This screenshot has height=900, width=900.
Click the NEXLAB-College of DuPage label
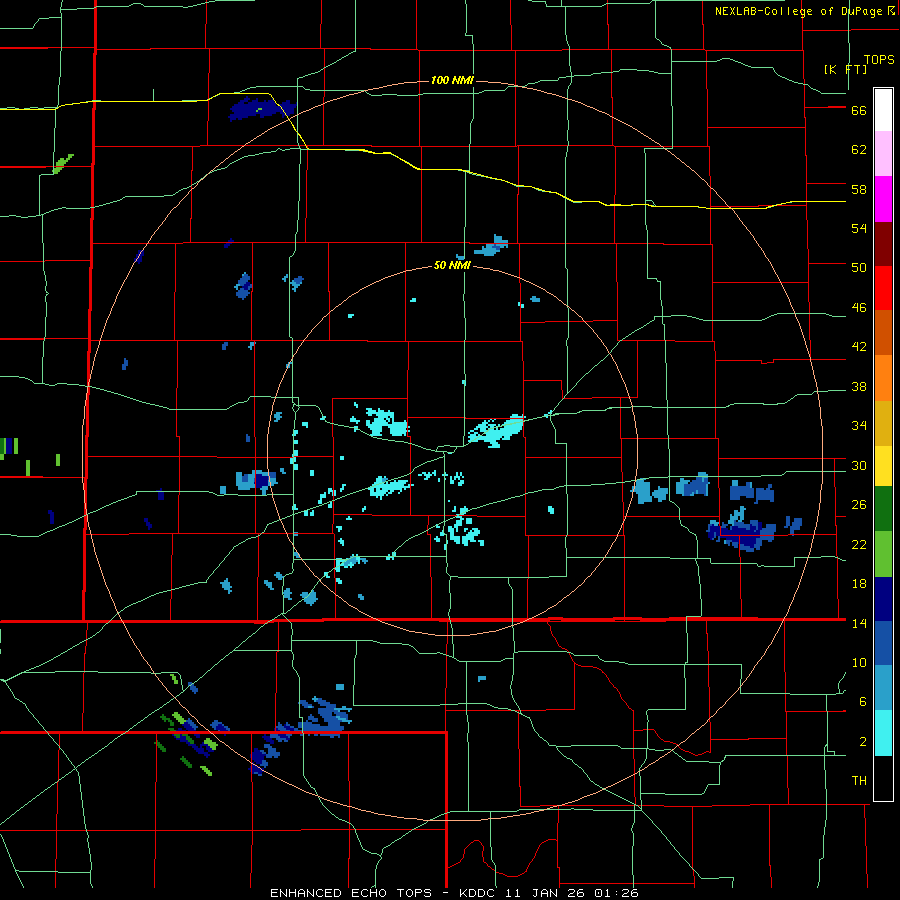(x=798, y=11)
